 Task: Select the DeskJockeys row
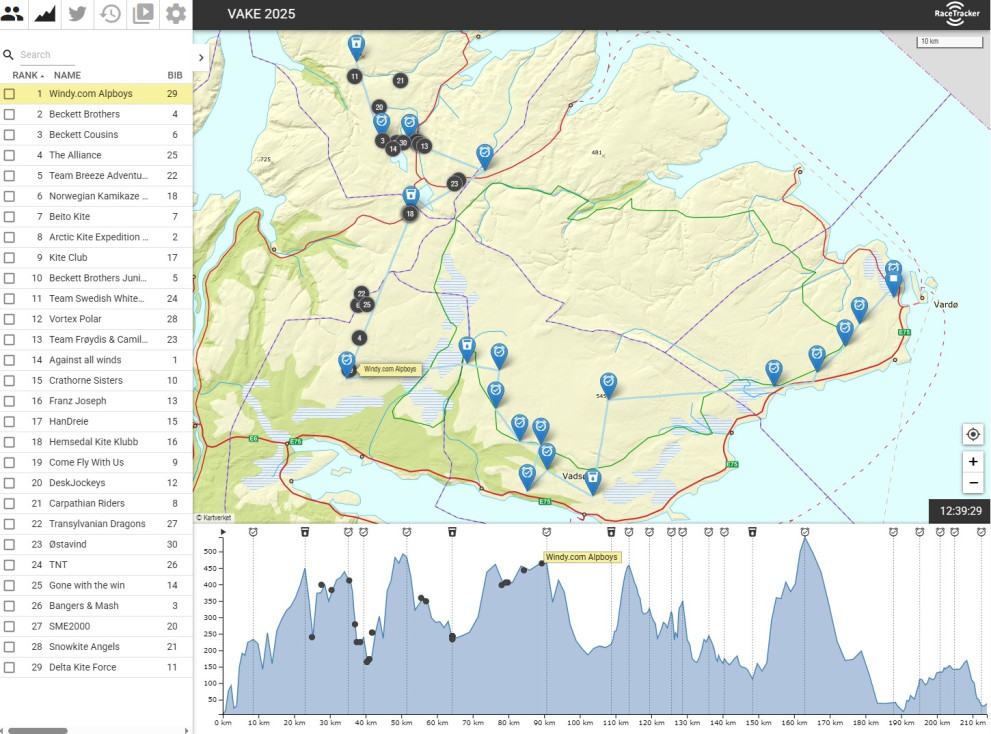click(x=96, y=483)
